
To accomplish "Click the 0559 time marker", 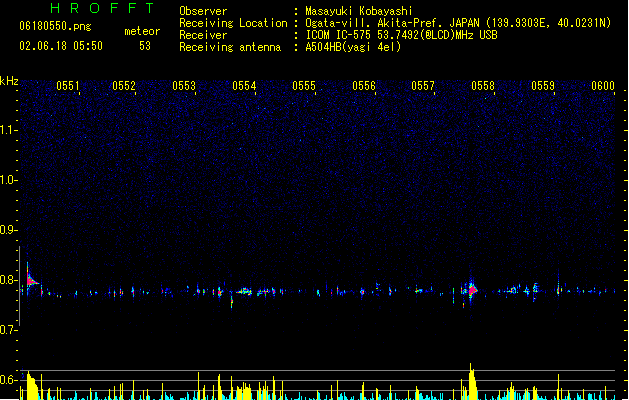I will tap(543, 86).
